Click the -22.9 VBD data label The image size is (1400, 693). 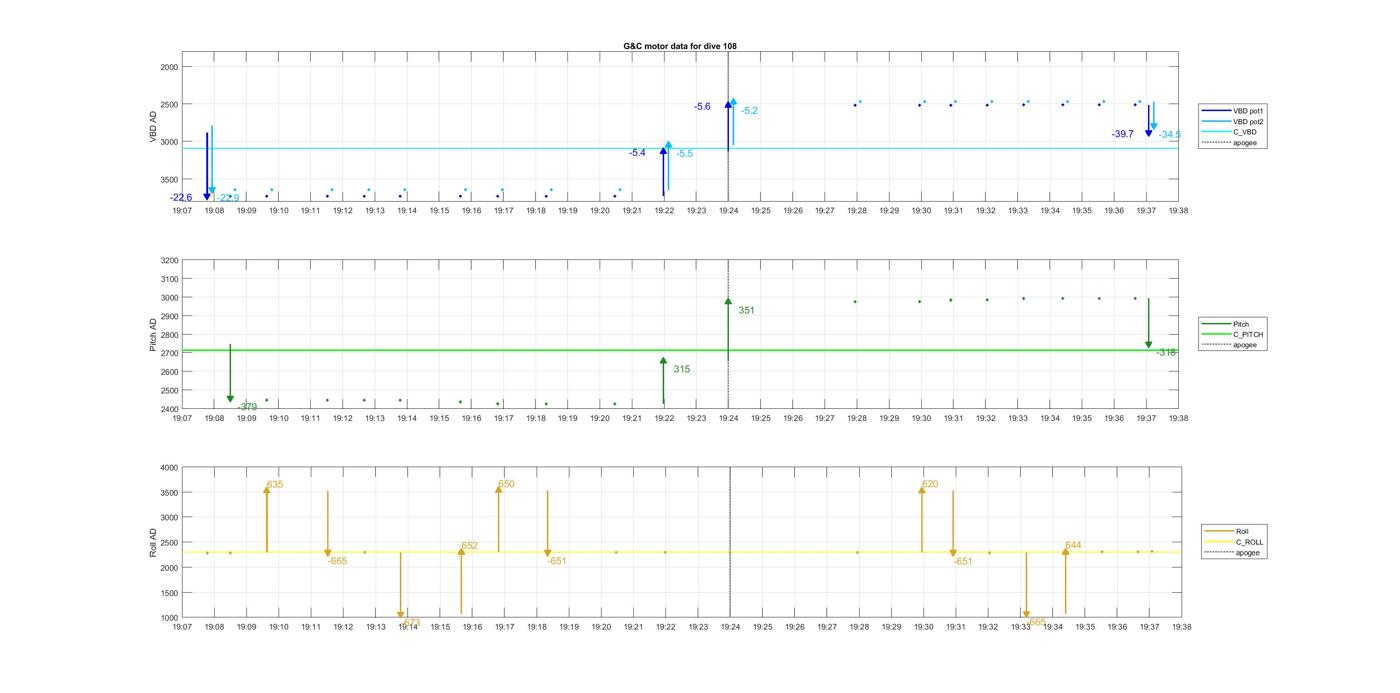point(228,198)
